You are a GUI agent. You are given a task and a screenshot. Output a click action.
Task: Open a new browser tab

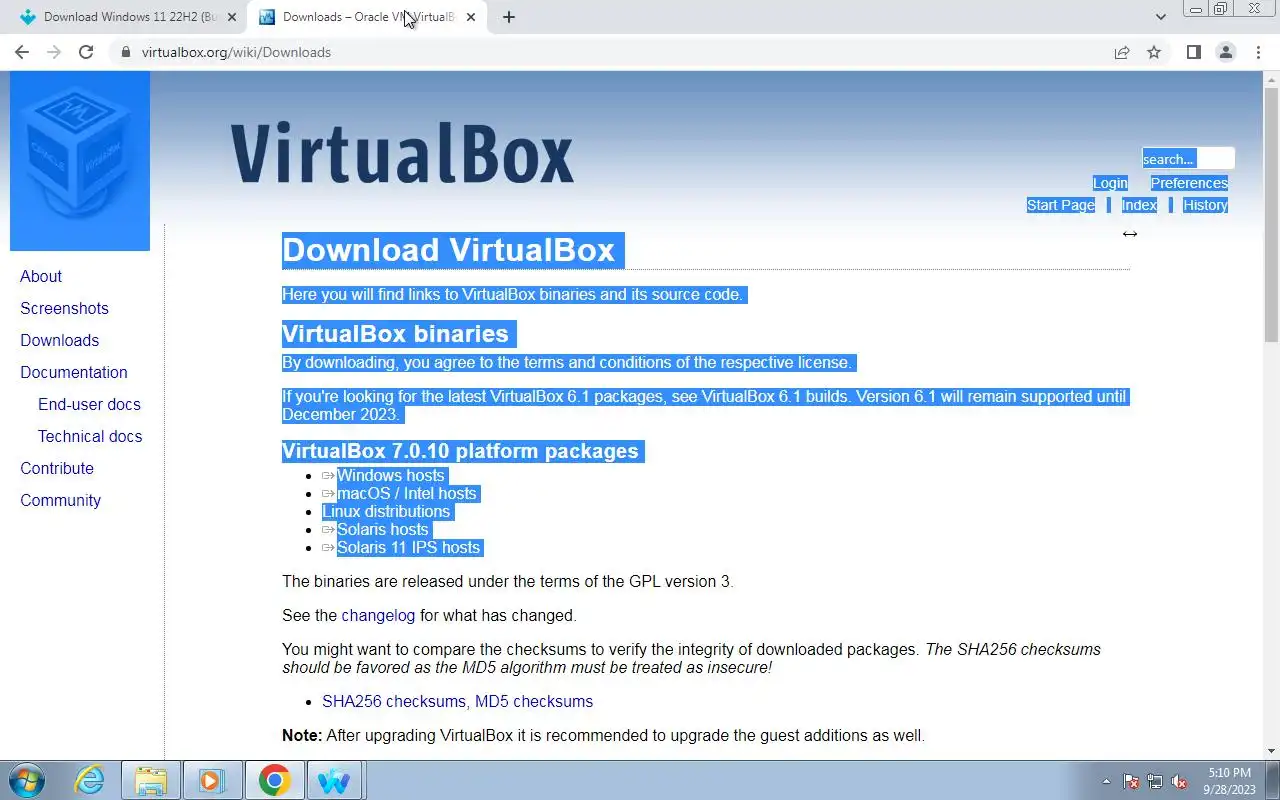(x=508, y=17)
